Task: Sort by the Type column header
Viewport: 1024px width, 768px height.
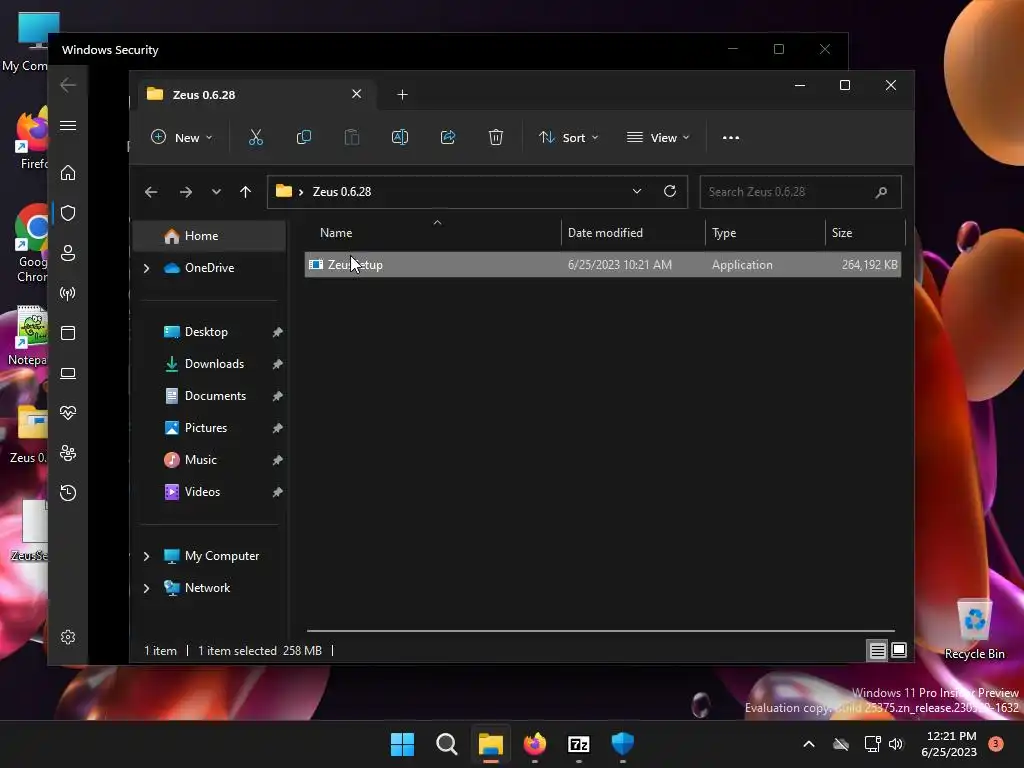Action: coord(765,232)
